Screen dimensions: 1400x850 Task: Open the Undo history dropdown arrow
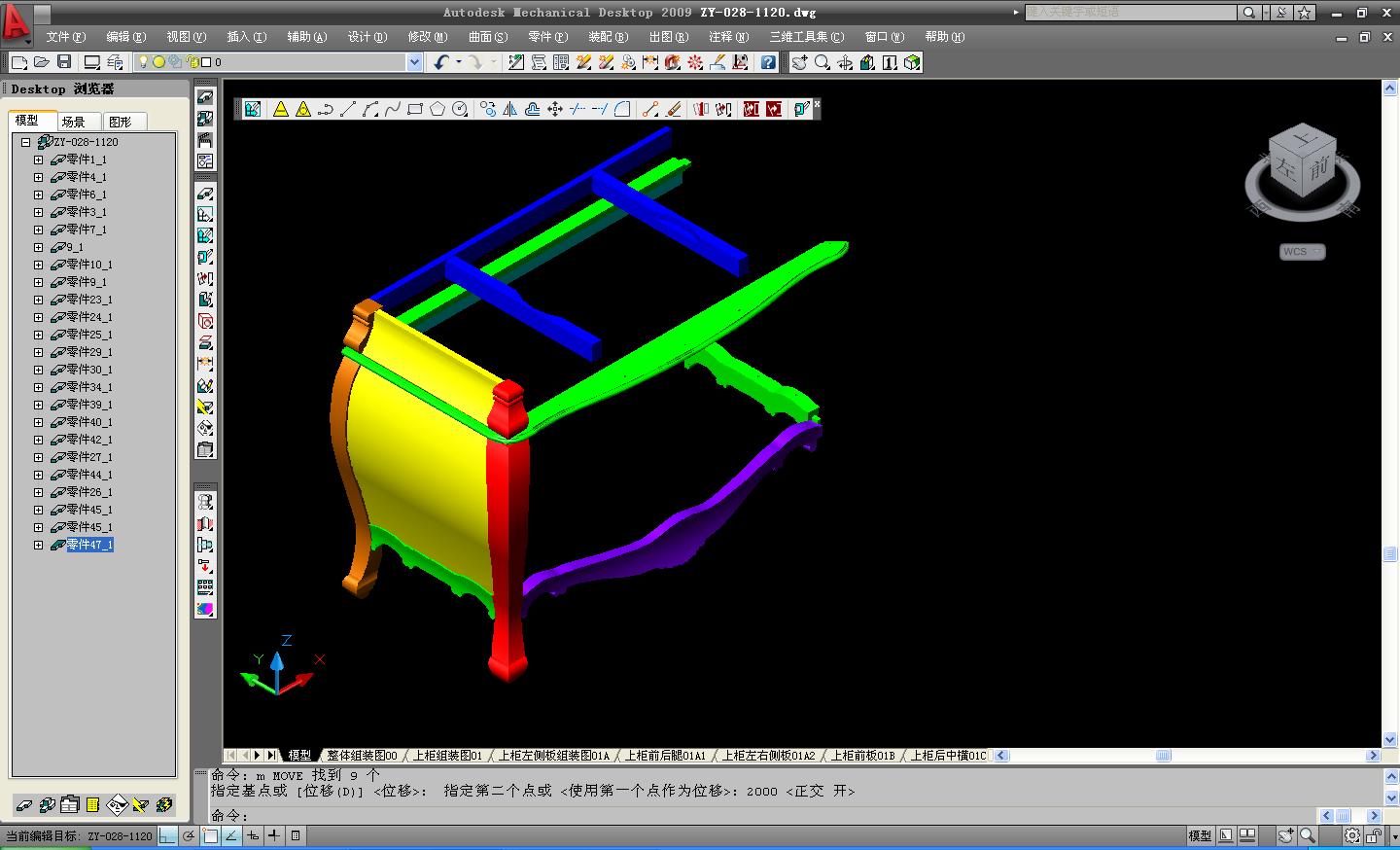coord(458,62)
